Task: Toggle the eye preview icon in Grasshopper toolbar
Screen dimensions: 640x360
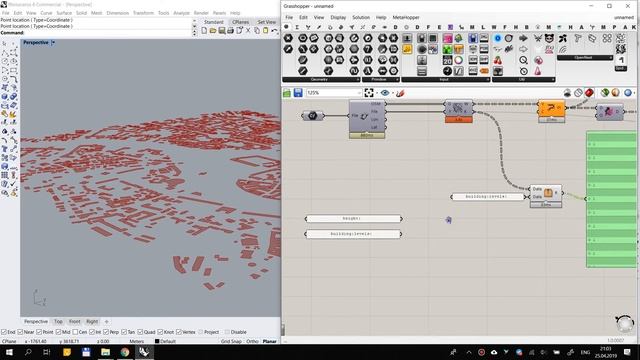Action: [x=385, y=93]
